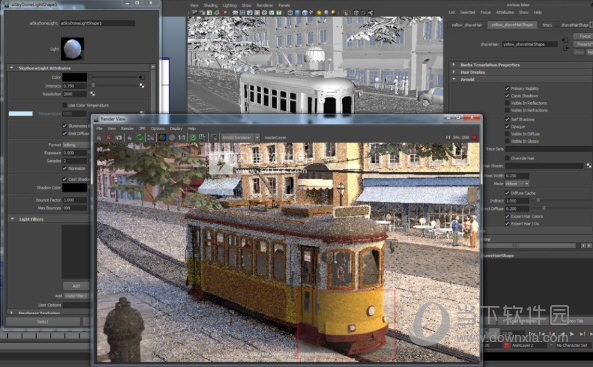593x367 pixels.
Task: Click the Focus button in Attribute Editor
Action: pyautogui.click(x=583, y=36)
